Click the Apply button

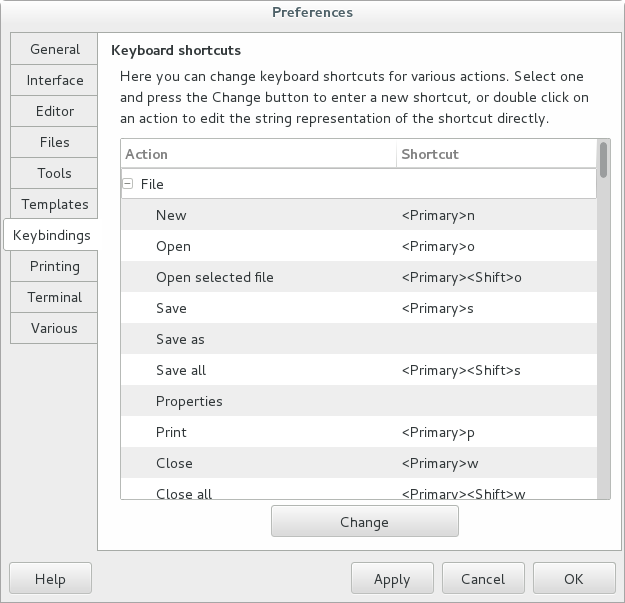[392, 579]
